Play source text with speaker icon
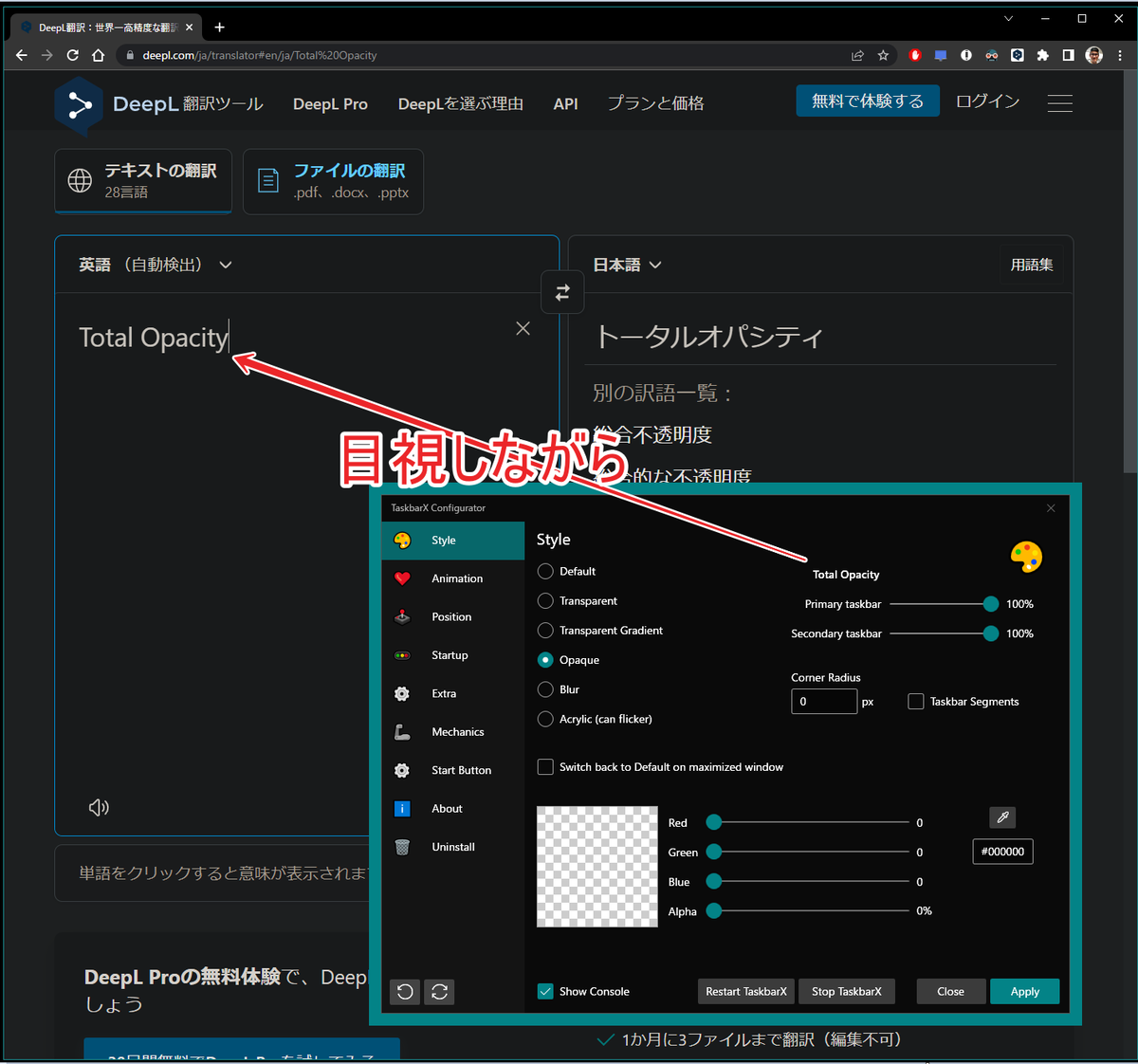This screenshot has height=1064, width=1138. [x=99, y=807]
